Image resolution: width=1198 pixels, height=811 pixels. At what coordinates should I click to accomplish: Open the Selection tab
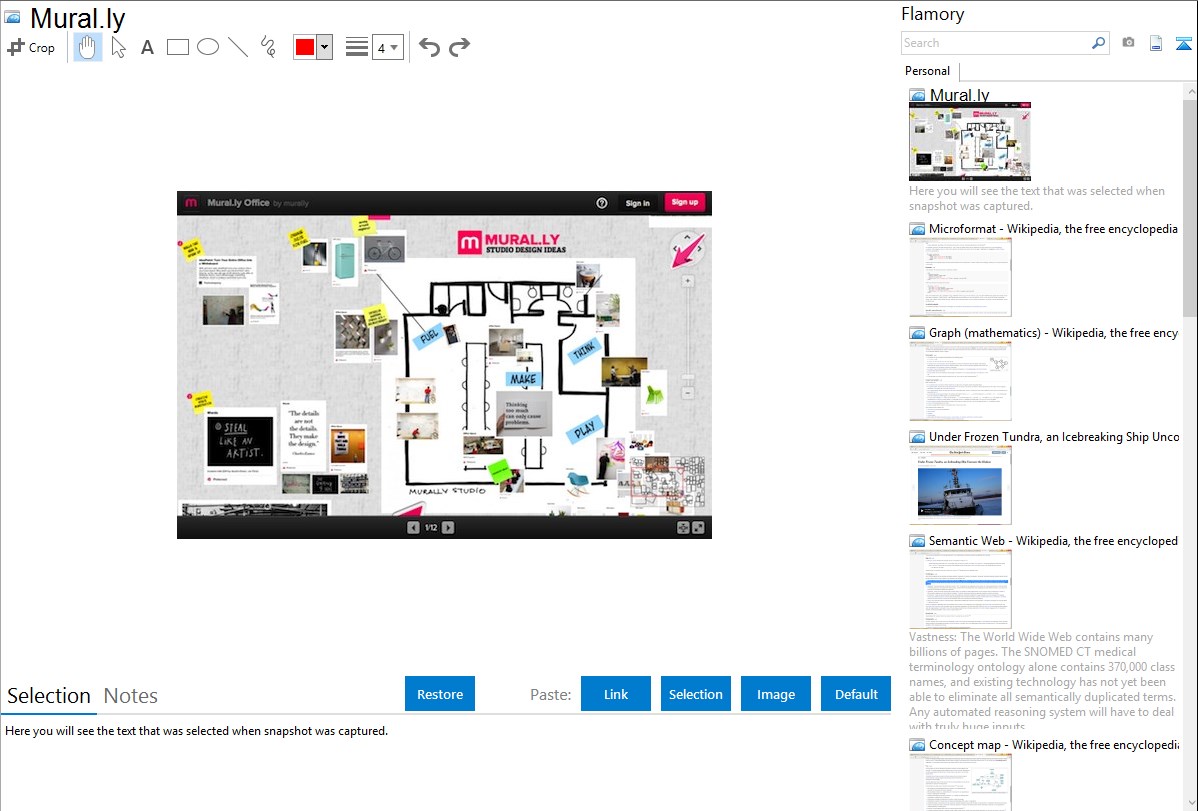coord(49,696)
